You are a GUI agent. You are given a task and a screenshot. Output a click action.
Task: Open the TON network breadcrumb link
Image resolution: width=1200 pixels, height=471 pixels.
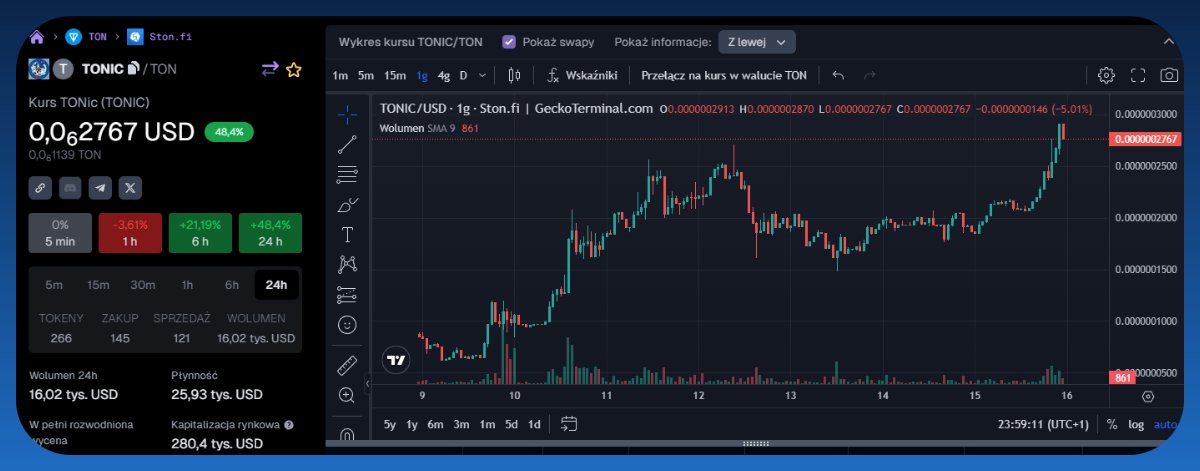pos(86,37)
